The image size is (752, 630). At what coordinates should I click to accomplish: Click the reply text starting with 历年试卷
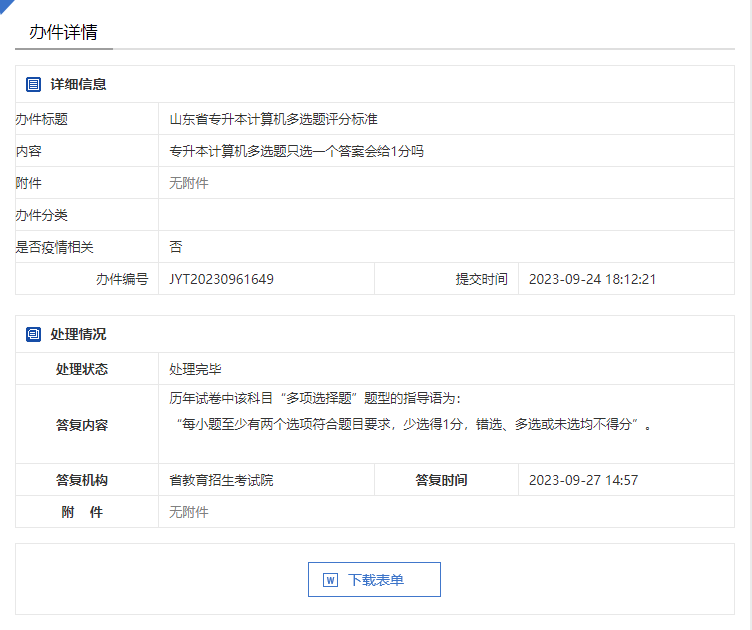(x=315, y=398)
